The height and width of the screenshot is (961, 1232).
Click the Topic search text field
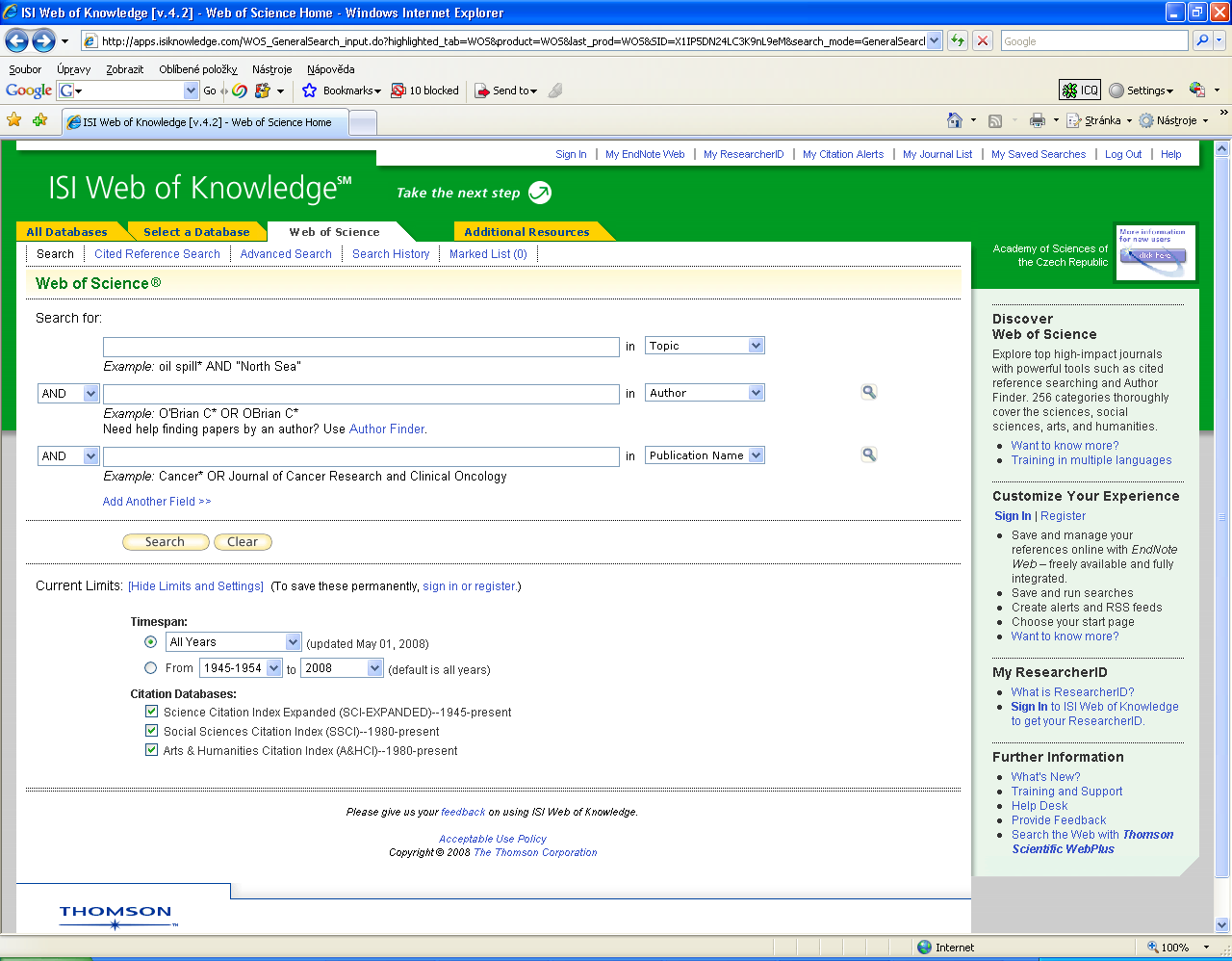pyautogui.click(x=361, y=347)
